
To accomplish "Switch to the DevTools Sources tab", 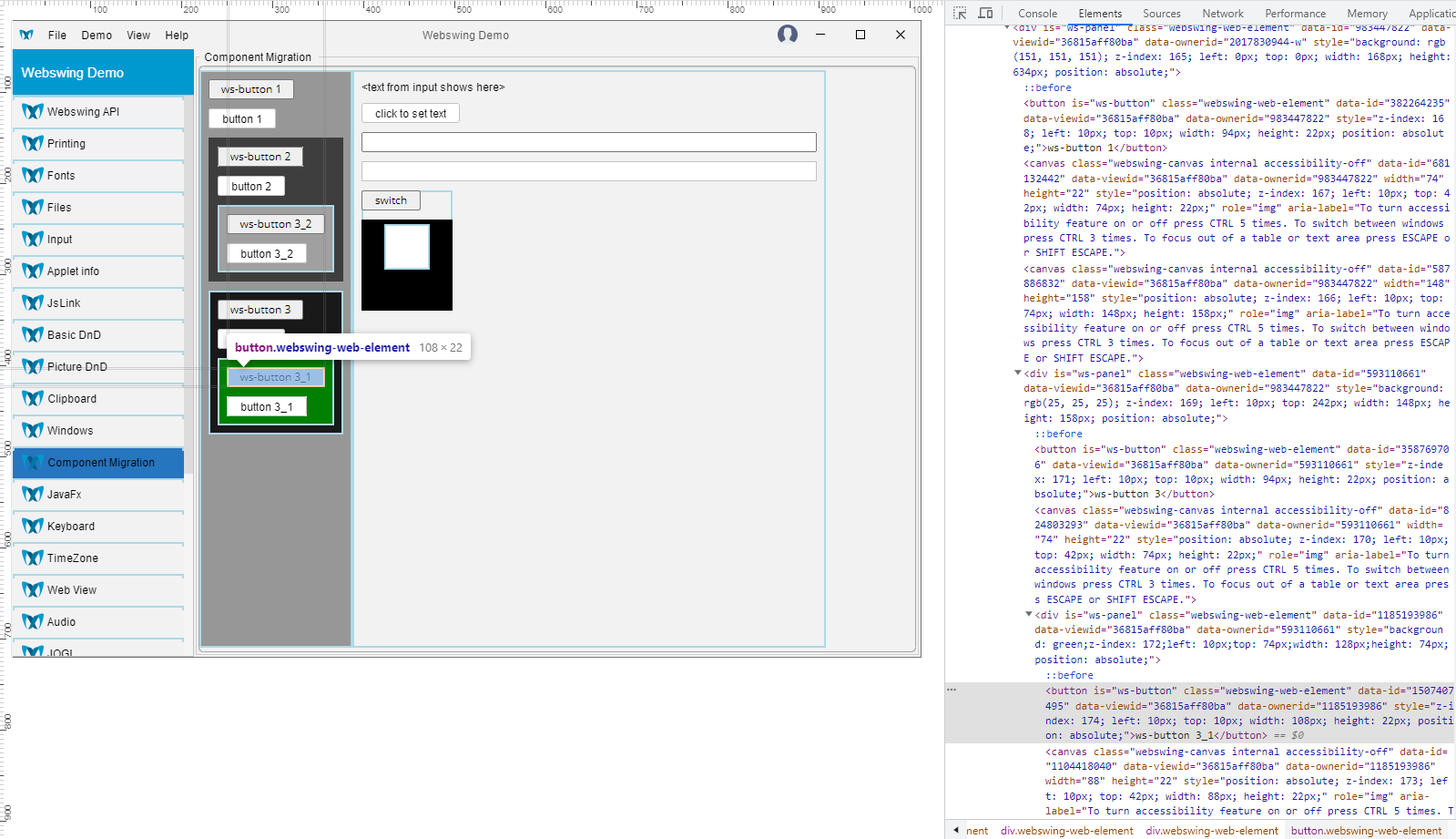I will click(1161, 14).
